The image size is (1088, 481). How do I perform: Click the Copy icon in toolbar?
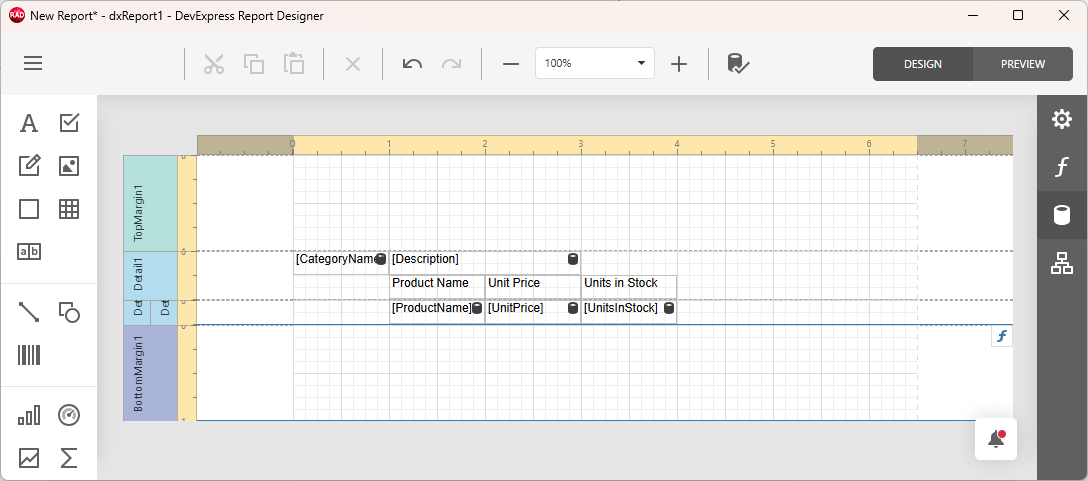point(254,64)
